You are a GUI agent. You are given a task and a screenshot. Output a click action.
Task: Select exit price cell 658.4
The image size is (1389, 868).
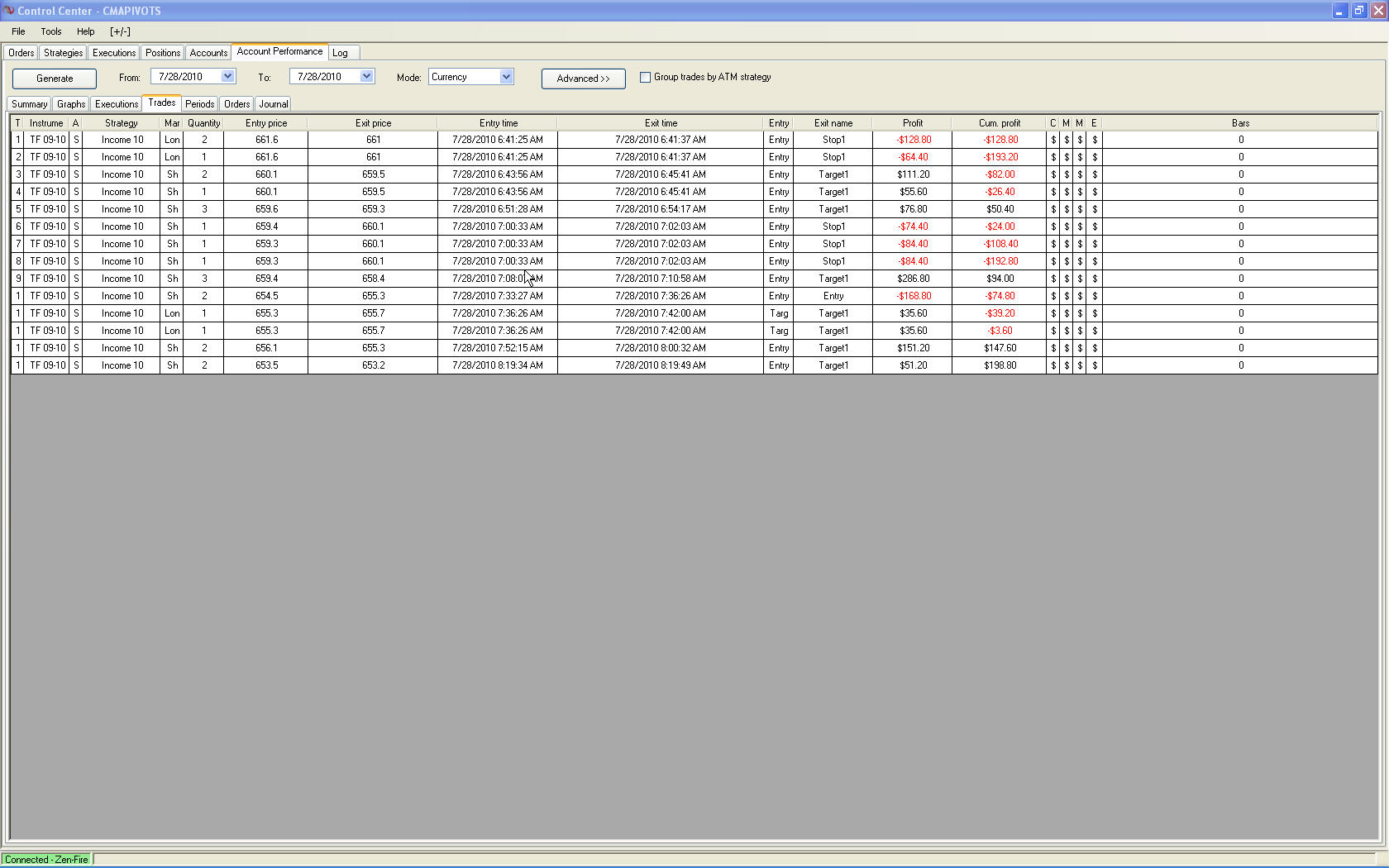[373, 279]
